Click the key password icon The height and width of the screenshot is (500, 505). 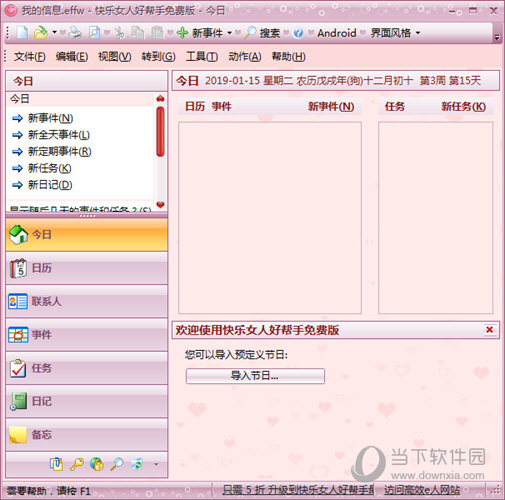coord(77,464)
